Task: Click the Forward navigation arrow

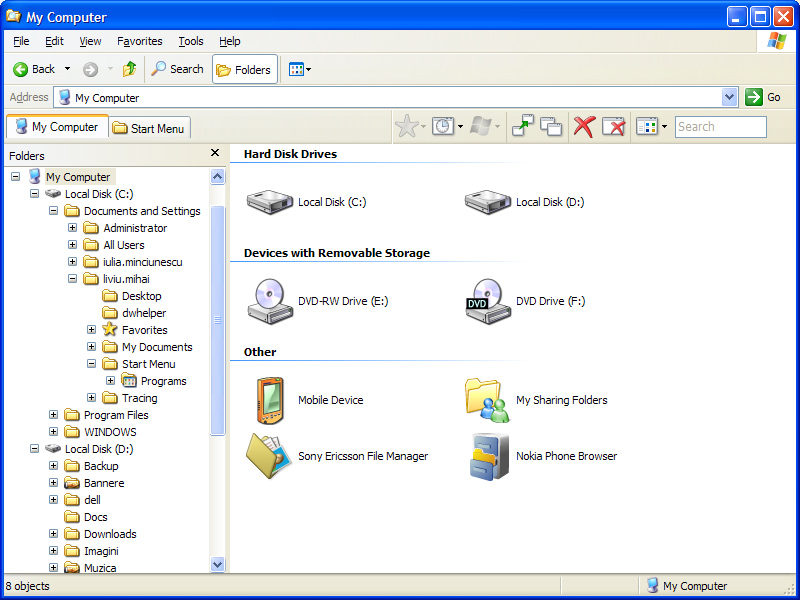Action: click(90, 69)
